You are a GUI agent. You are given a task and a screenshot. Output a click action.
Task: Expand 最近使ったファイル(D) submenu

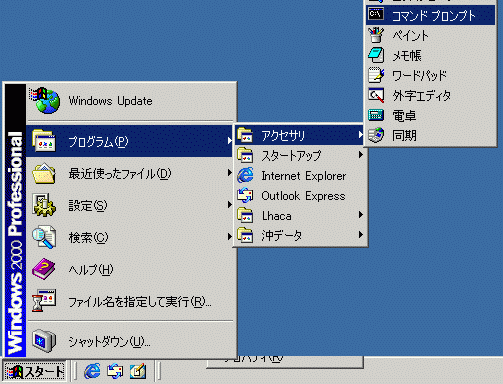[x=130, y=173]
